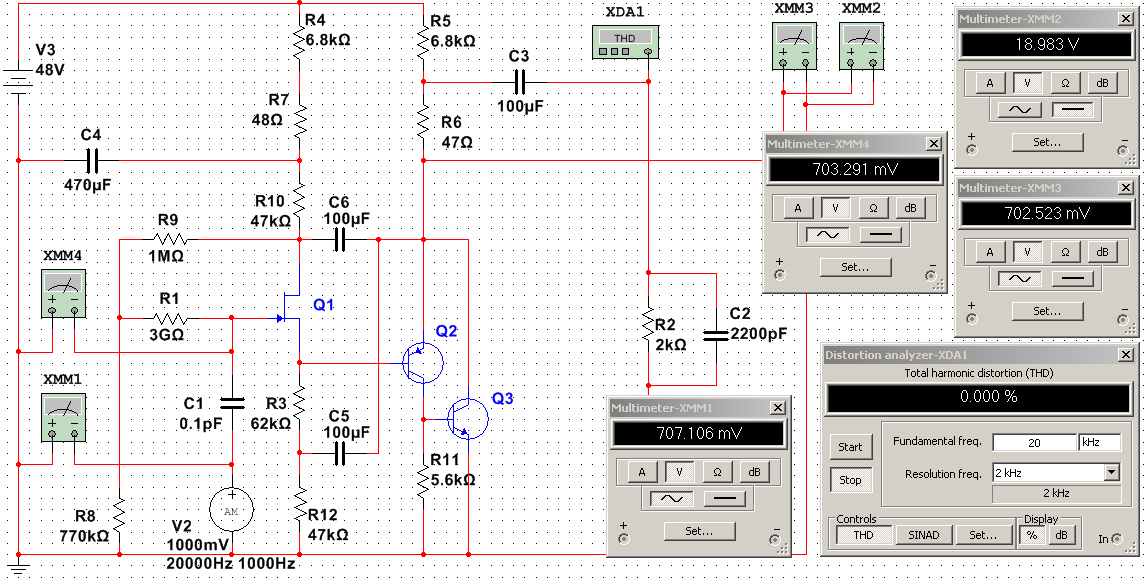This screenshot has width=1146, height=578.
Task: Switch XMM1 multimeter to dB mode
Action: point(754,472)
